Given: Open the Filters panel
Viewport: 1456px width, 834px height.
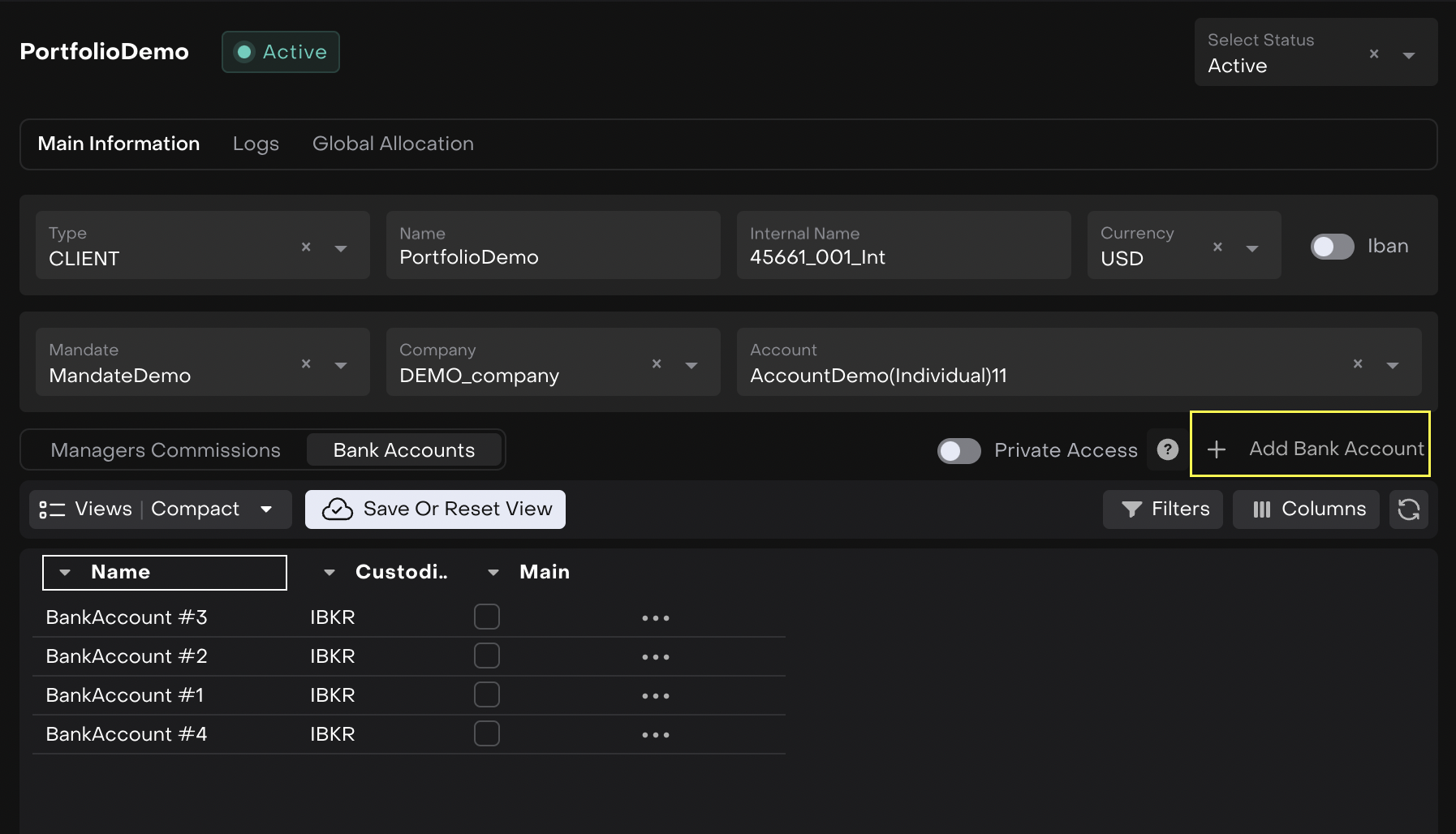Looking at the screenshot, I should click(1162, 509).
